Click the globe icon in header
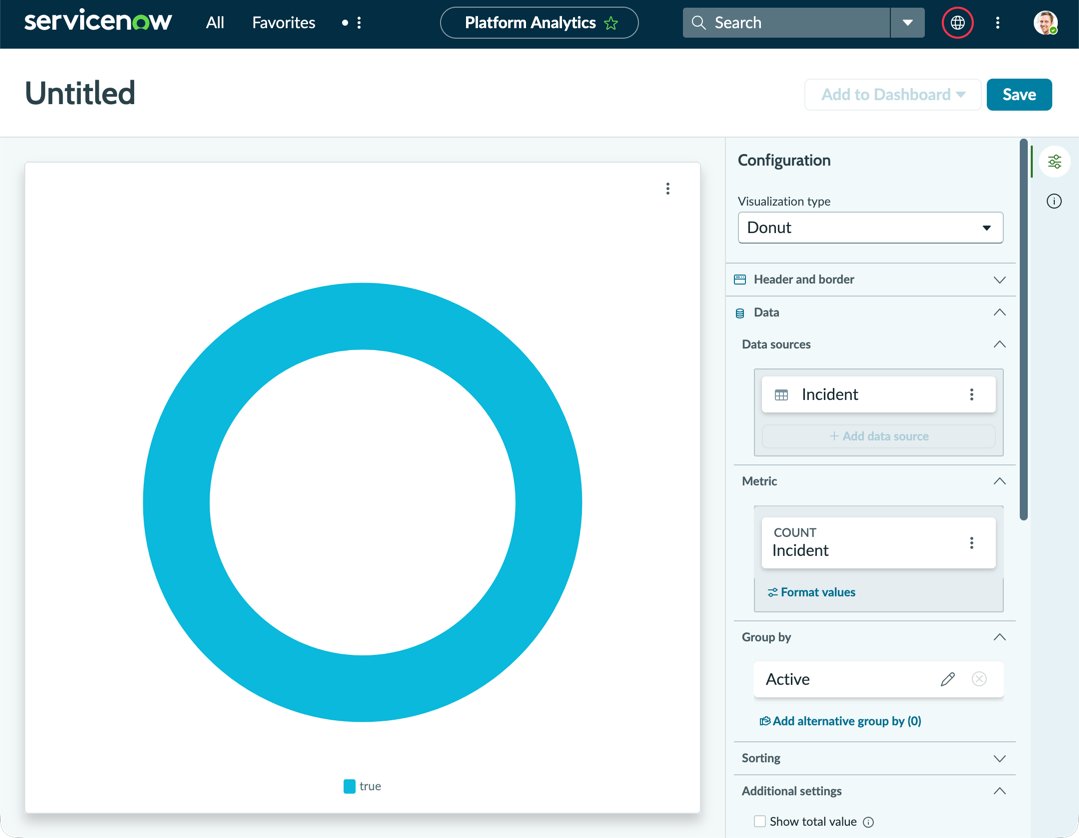This screenshot has height=838, width=1079. [x=957, y=23]
